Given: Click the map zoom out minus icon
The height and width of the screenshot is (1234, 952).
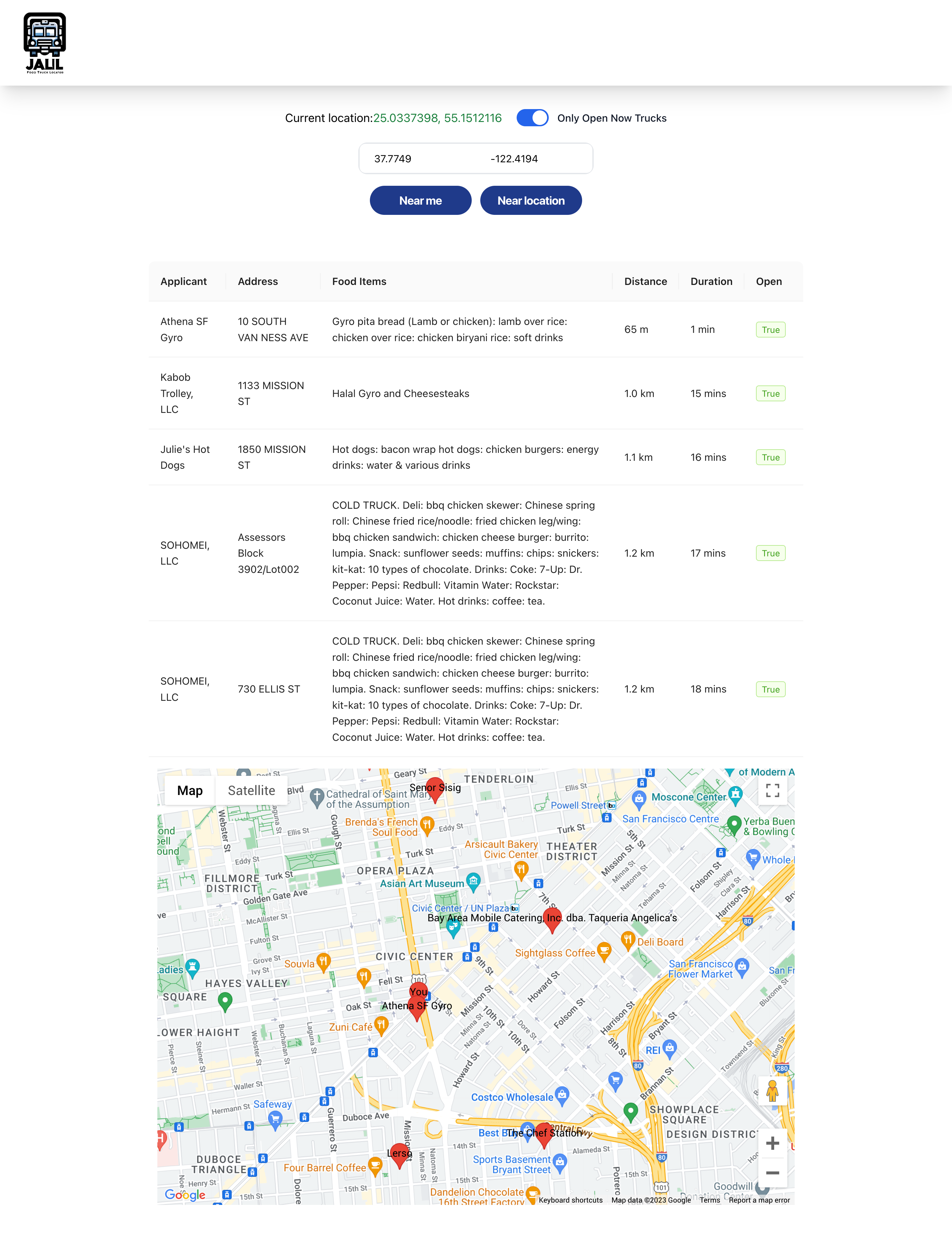Looking at the screenshot, I should (772, 1172).
